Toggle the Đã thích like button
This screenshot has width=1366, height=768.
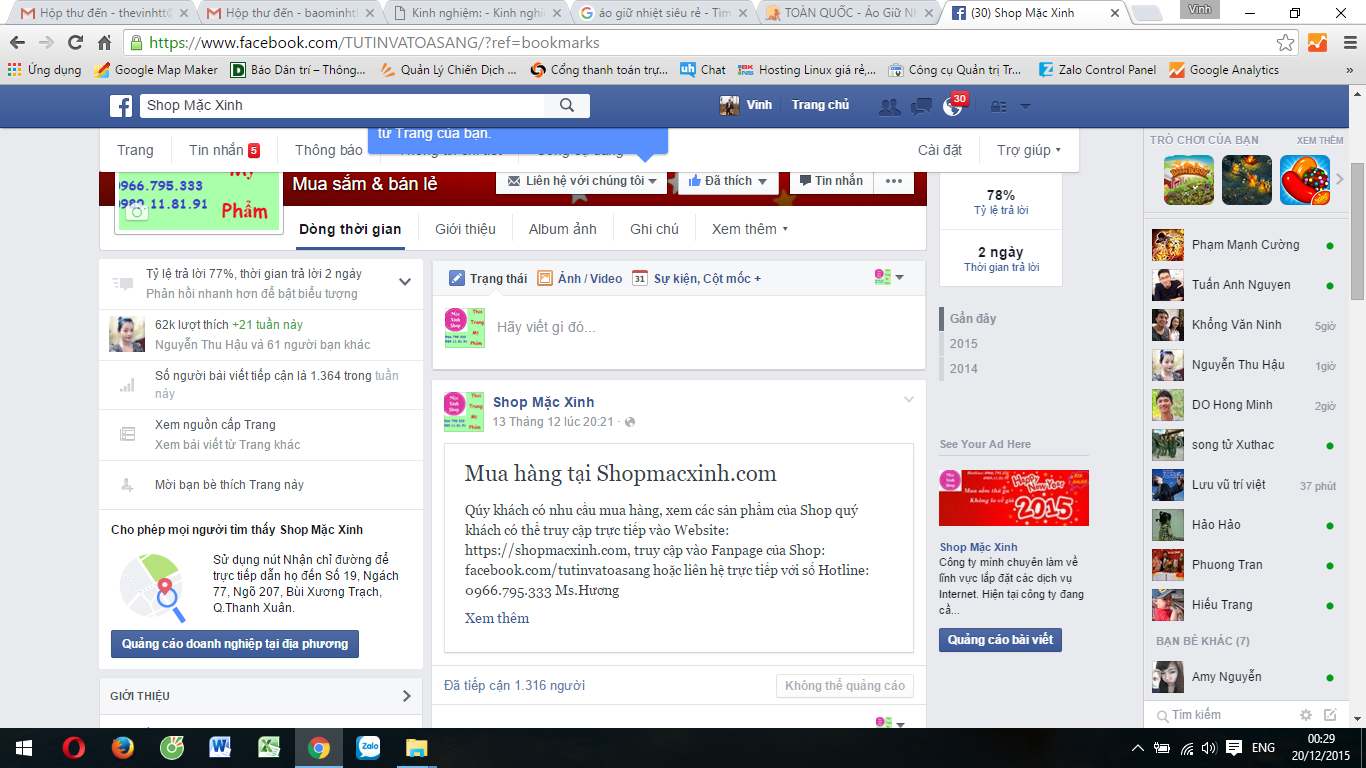(x=729, y=181)
